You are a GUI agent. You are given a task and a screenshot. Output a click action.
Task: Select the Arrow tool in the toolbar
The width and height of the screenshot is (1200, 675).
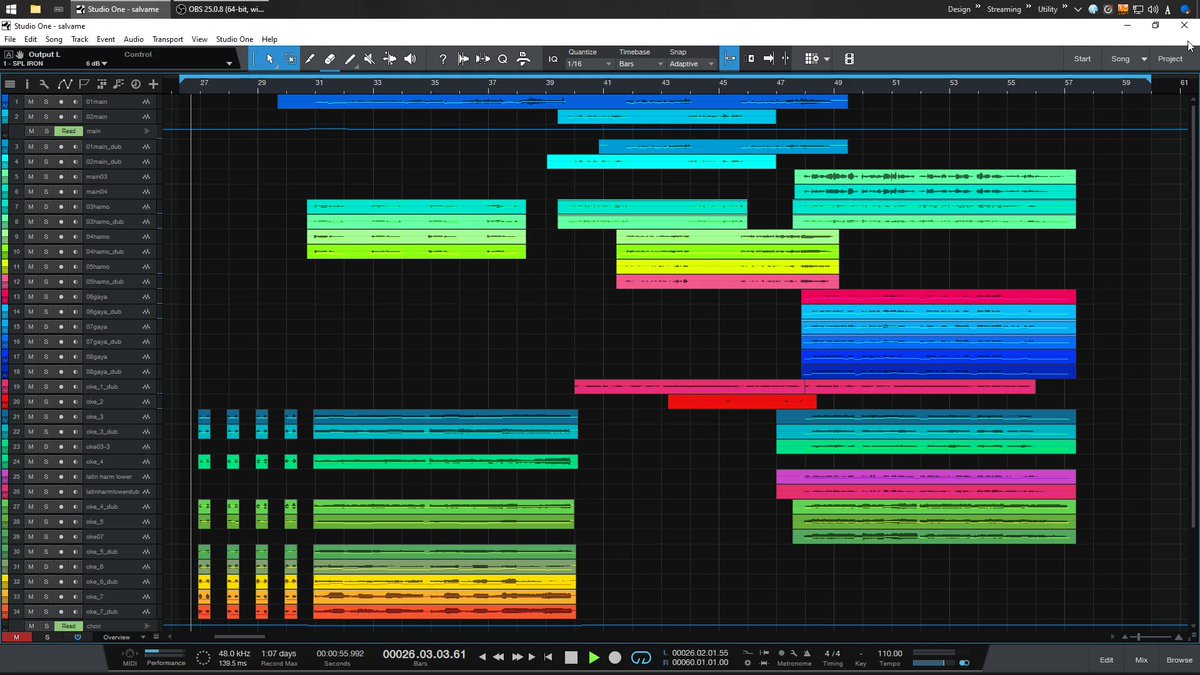269,59
